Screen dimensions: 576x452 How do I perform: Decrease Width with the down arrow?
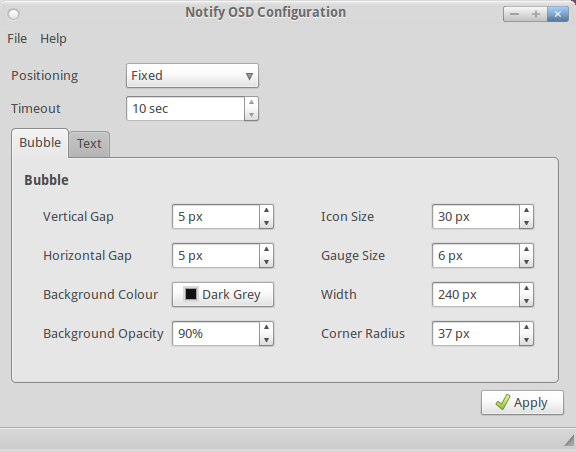[x=526, y=301]
